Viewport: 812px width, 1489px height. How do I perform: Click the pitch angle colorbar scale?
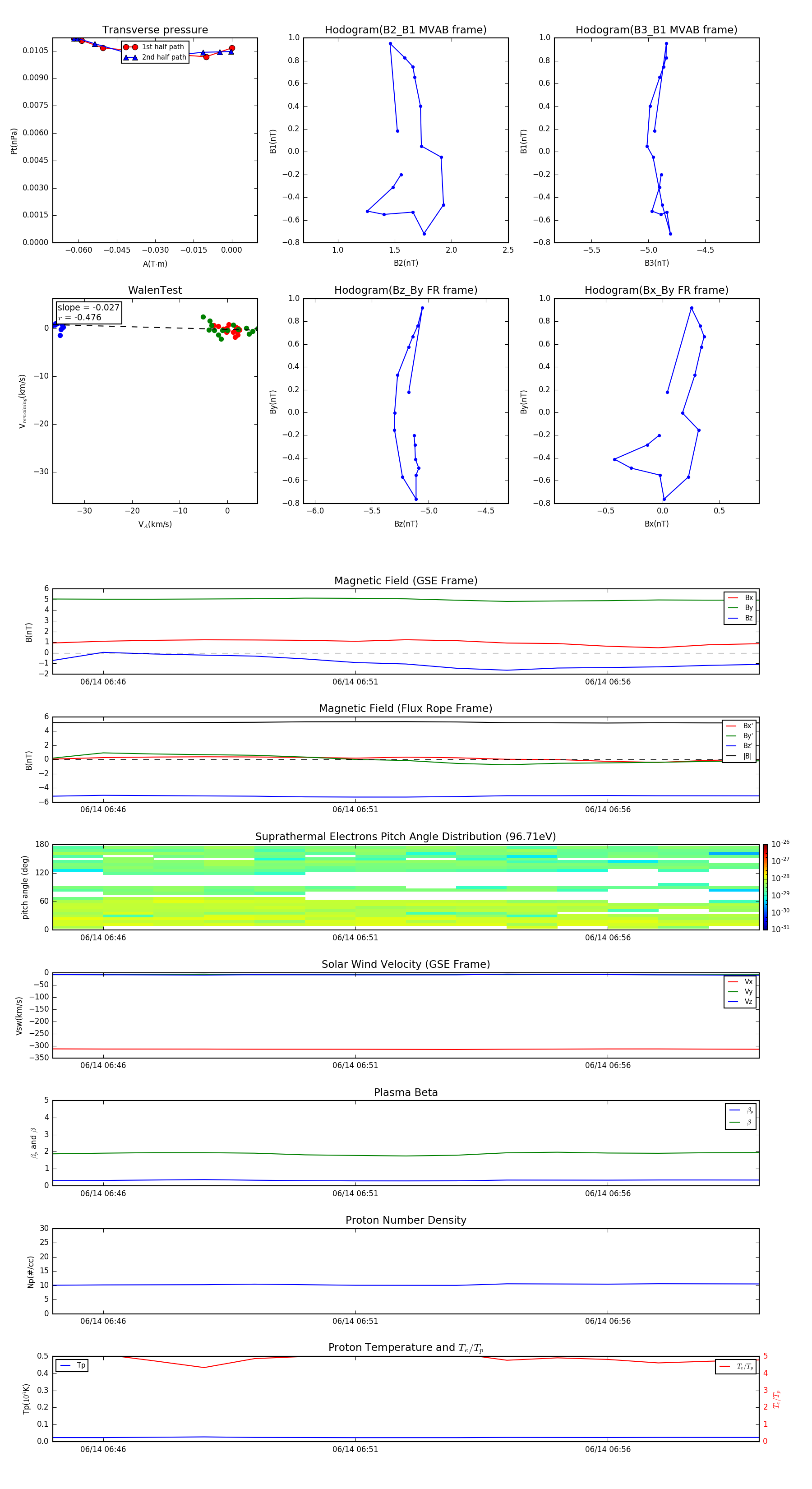(765, 887)
